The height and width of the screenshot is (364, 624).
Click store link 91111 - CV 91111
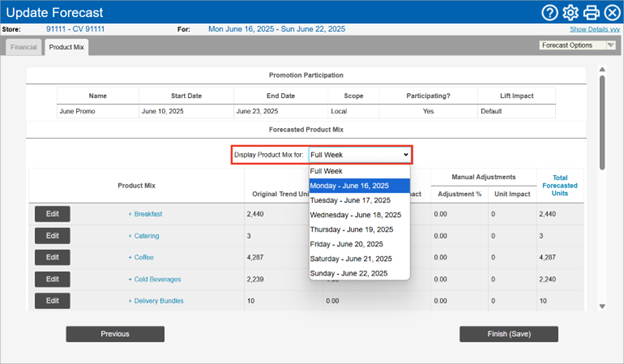(x=75, y=29)
